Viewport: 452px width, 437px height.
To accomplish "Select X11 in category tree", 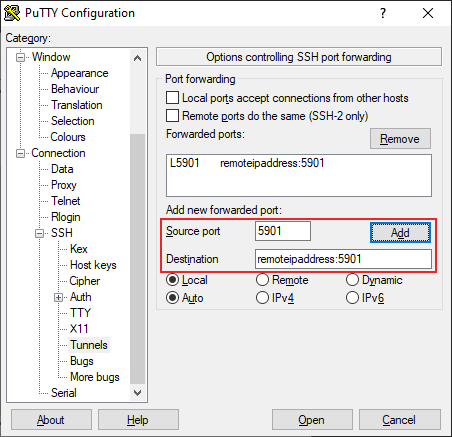I will [79, 329].
